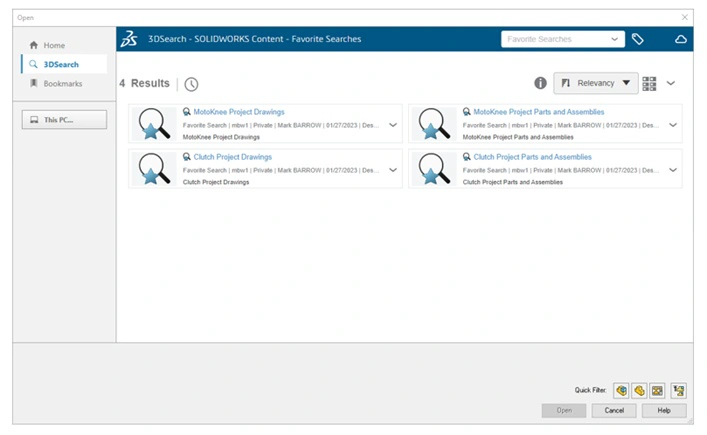Click favorite search icon beside Clutch Project Parts title
The width and height of the screenshot is (707, 435).
[x=467, y=157]
